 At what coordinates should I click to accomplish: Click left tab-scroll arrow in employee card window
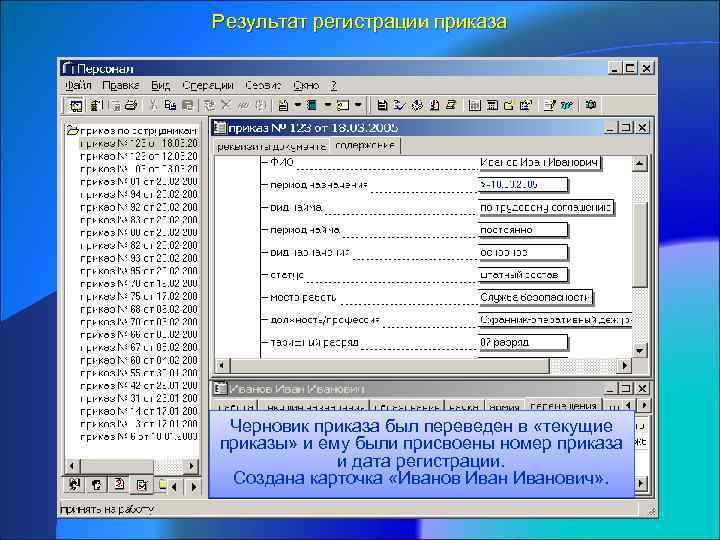coord(628,405)
